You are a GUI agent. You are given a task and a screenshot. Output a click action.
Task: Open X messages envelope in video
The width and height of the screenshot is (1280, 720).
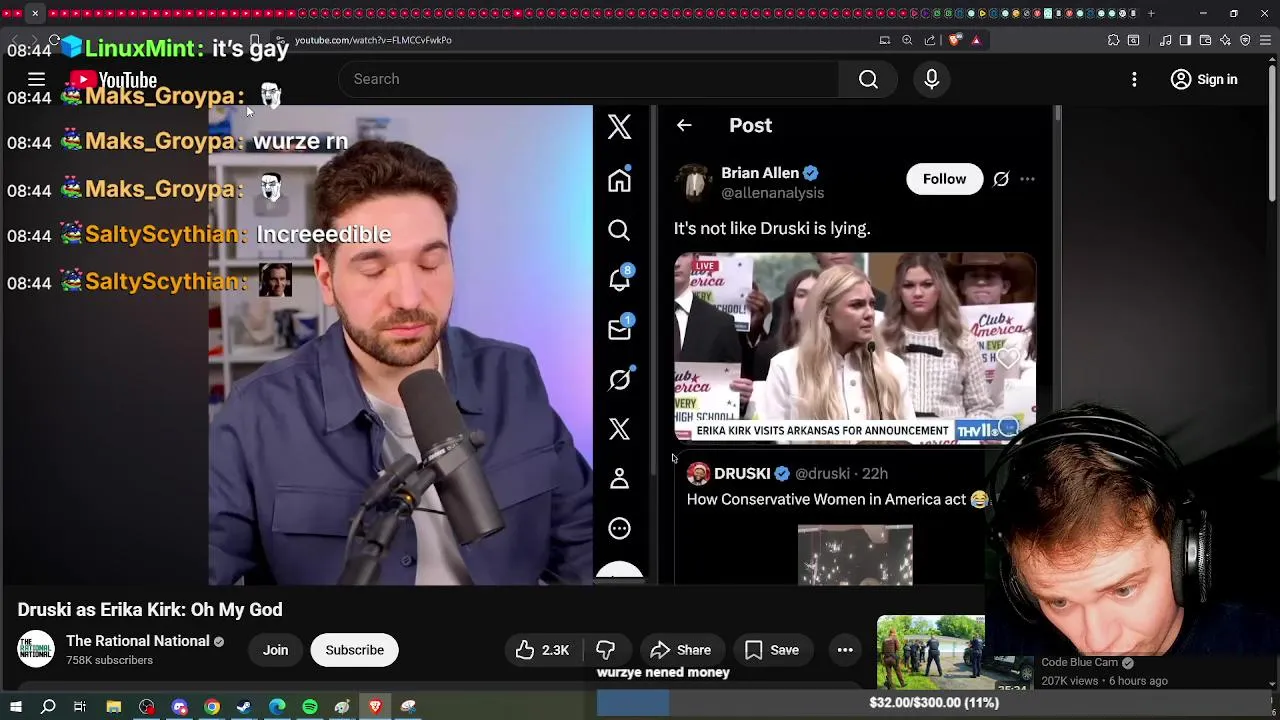point(619,329)
